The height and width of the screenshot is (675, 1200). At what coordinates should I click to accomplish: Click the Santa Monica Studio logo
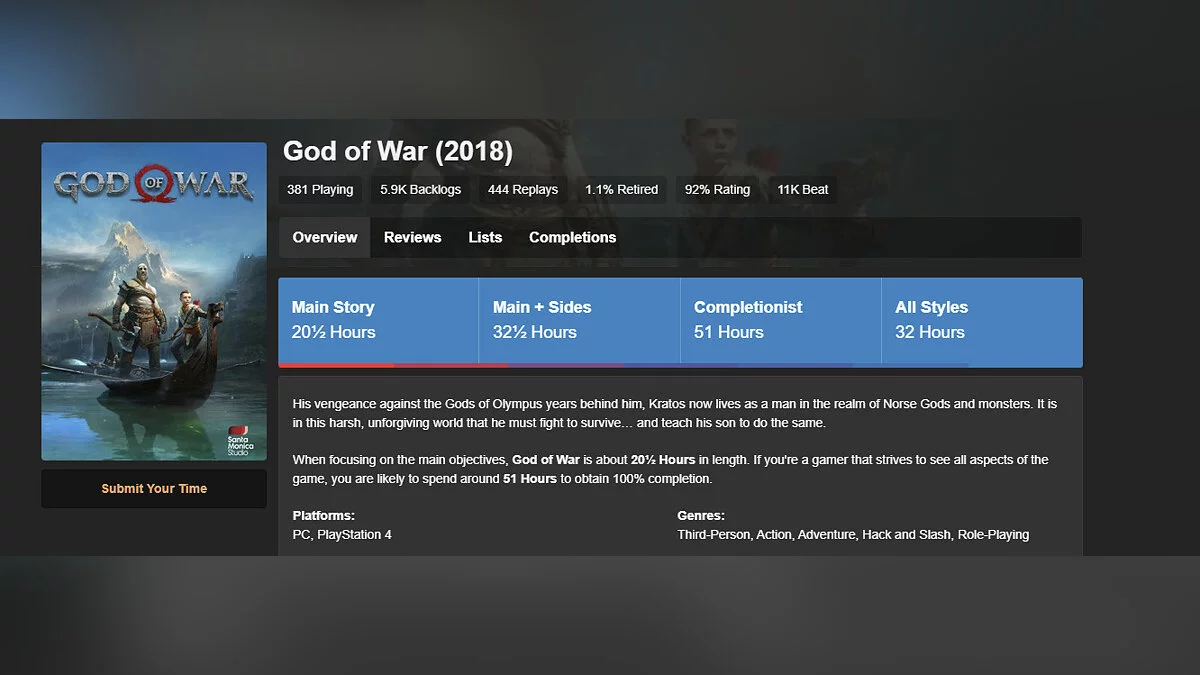click(240, 439)
